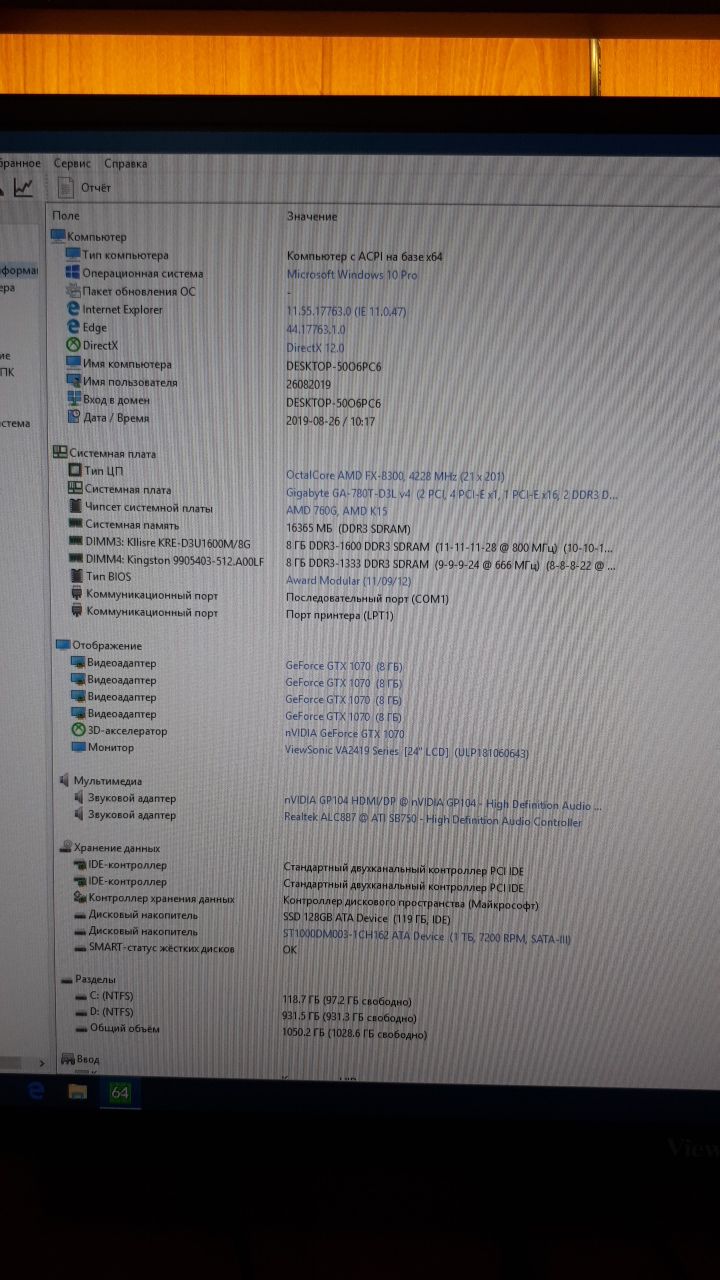
Task: Click the icon beside Операционная система
Action: tap(73, 273)
